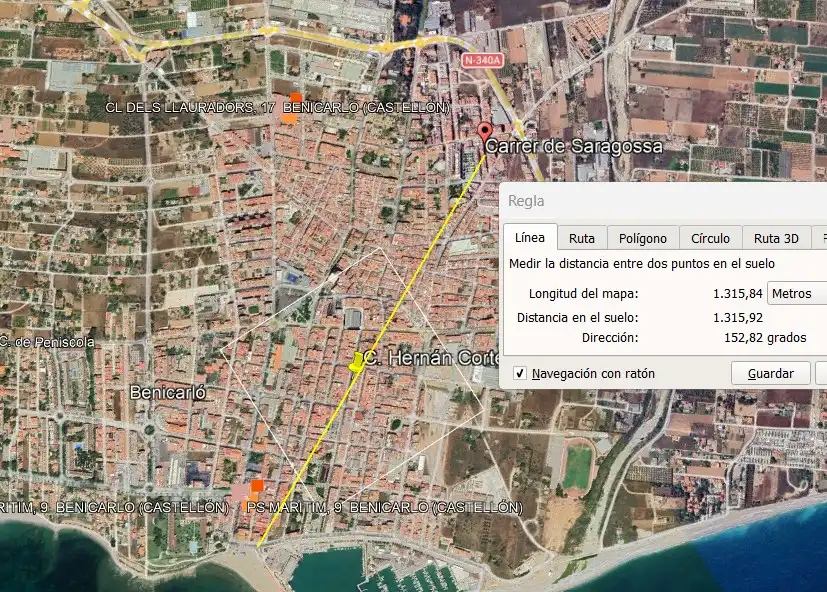The image size is (827, 592).
Task: Click the direction value 152,82 grados
Action: 765,338
